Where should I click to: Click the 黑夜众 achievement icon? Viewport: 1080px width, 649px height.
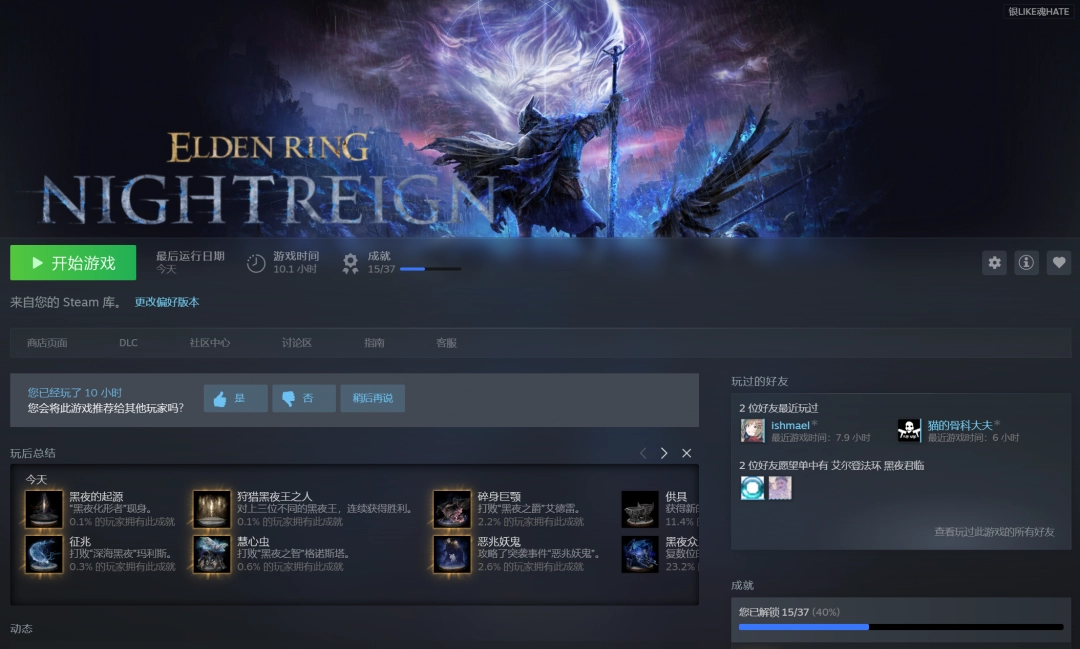pos(640,554)
